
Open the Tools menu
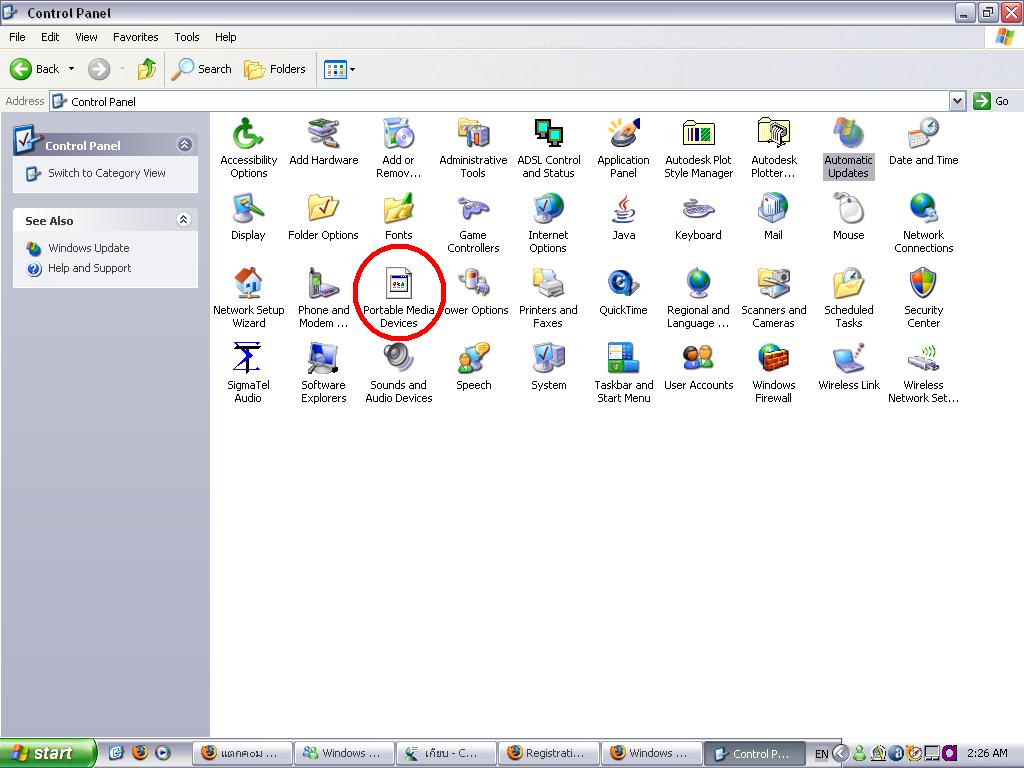[x=187, y=37]
